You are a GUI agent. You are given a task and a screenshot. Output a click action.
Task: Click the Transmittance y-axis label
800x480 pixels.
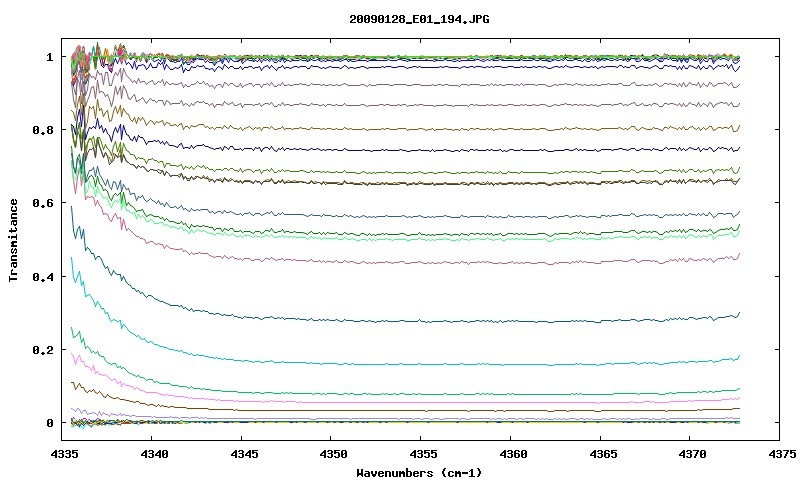pyautogui.click(x=13, y=240)
